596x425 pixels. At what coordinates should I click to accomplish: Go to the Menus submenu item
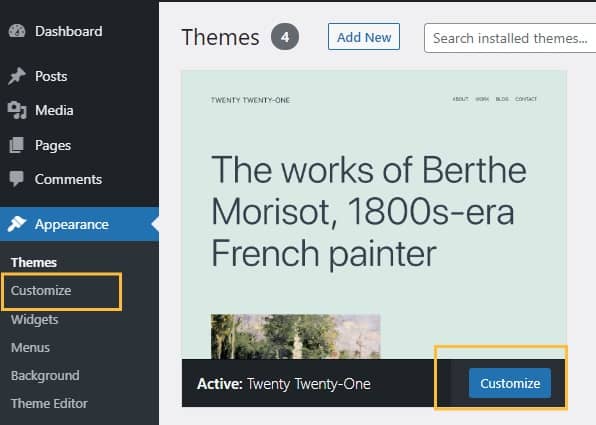click(x=30, y=347)
